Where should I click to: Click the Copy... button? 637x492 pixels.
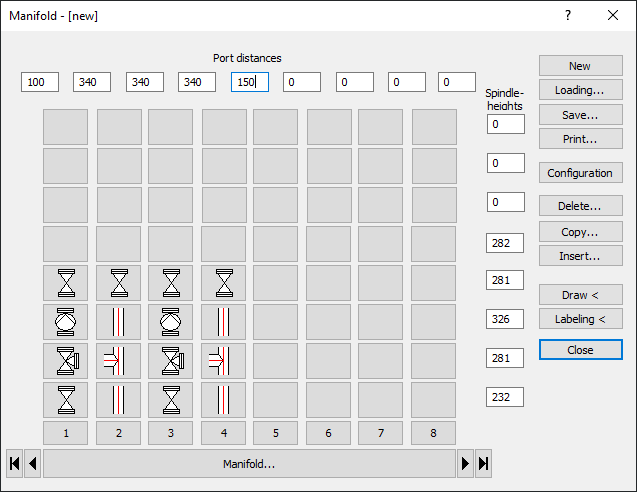coord(581,232)
